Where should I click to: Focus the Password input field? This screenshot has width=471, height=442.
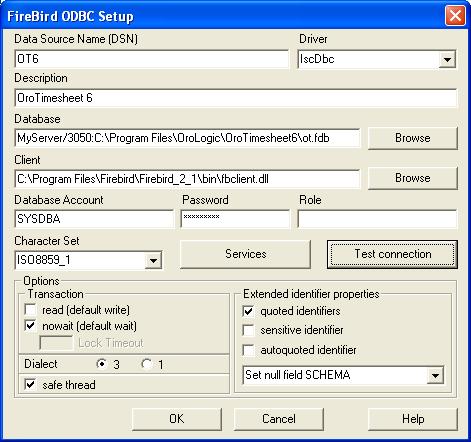(235, 219)
